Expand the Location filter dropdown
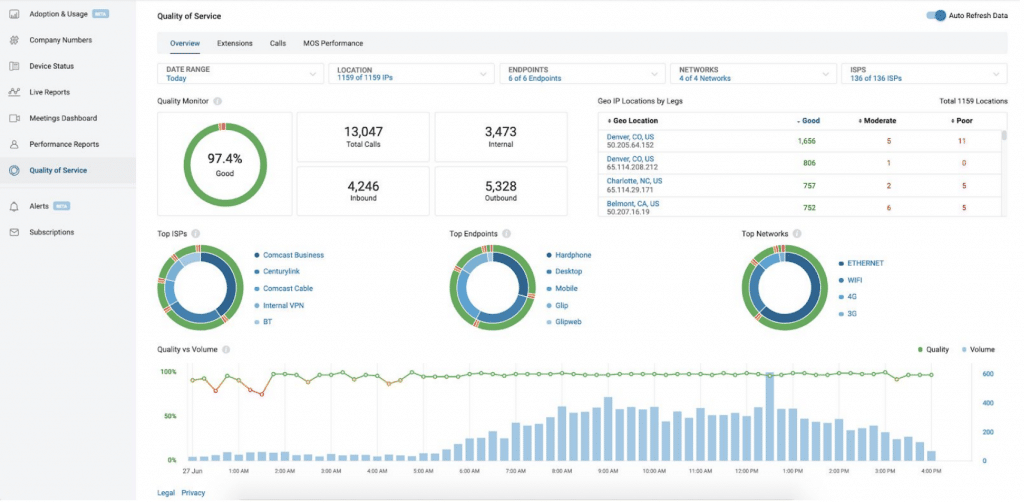The width and height of the screenshot is (1024, 502). click(410, 74)
